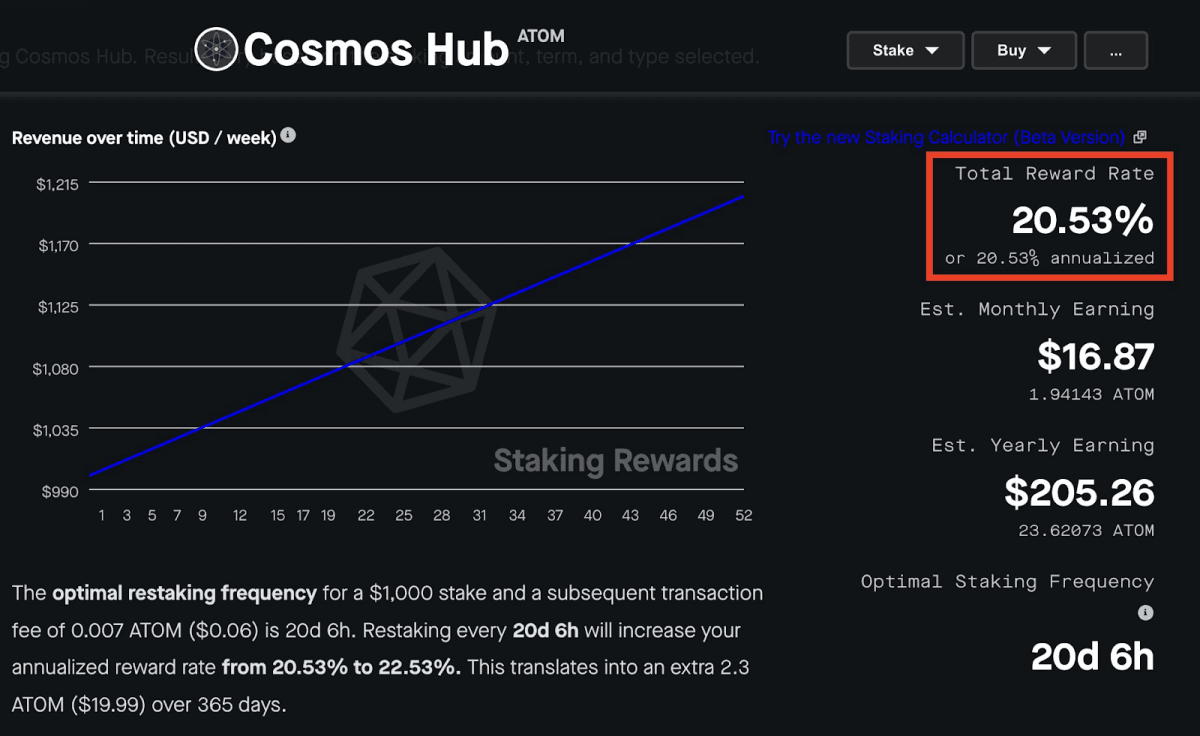The height and width of the screenshot is (736, 1200).
Task: Select the $205.26 yearly earning value
Action: tap(1080, 492)
